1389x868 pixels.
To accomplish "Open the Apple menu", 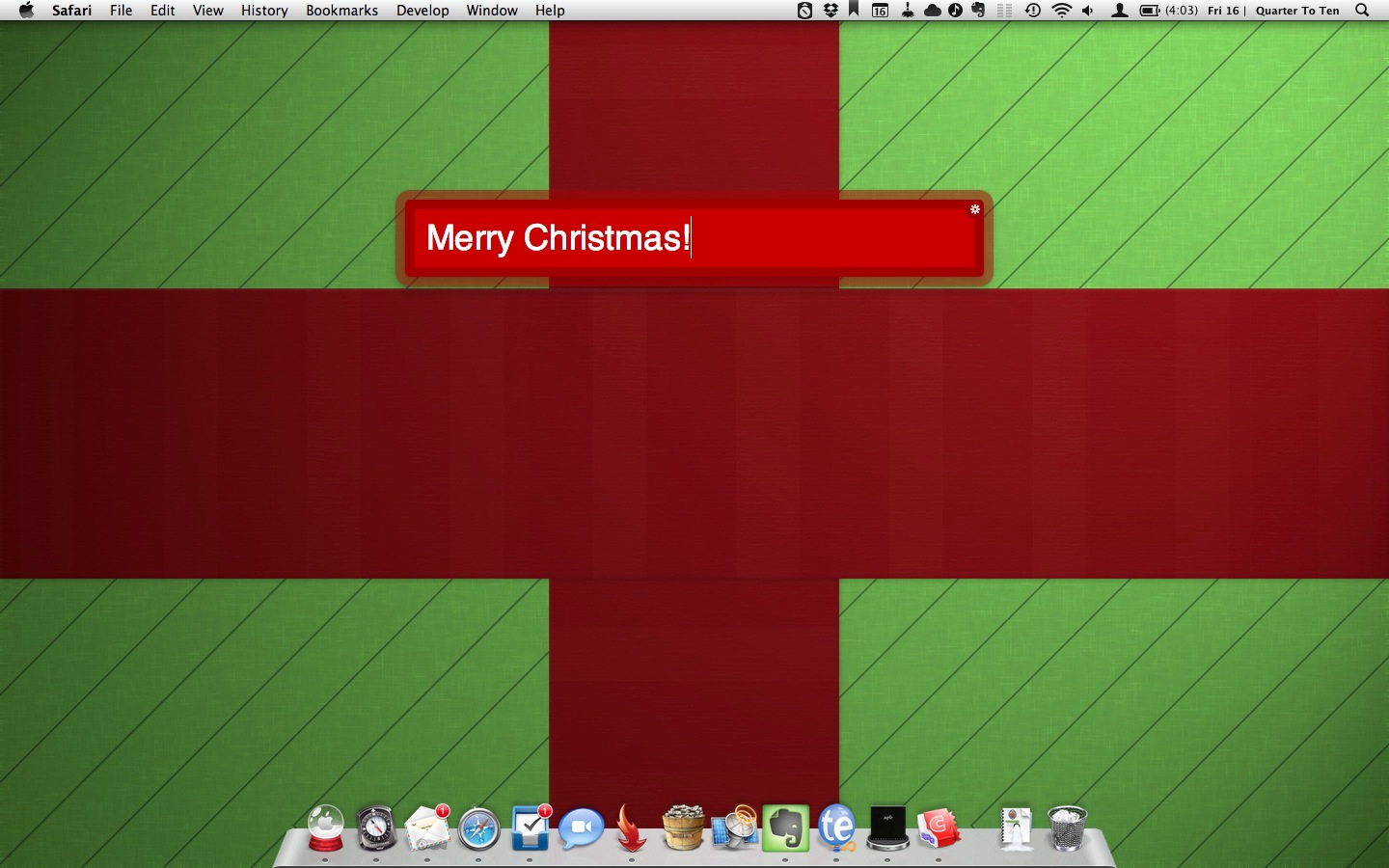I will tap(26, 11).
